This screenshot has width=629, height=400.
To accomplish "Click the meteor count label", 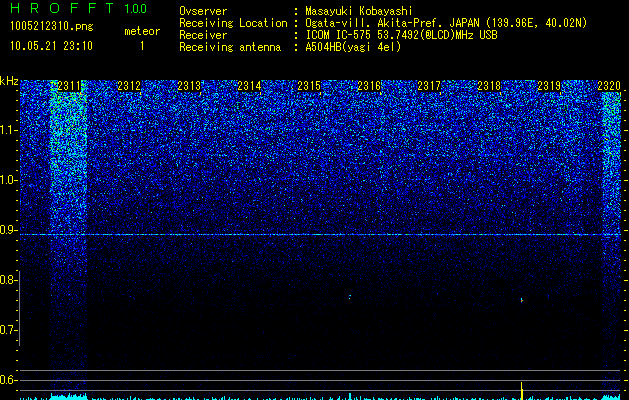I will [142, 31].
